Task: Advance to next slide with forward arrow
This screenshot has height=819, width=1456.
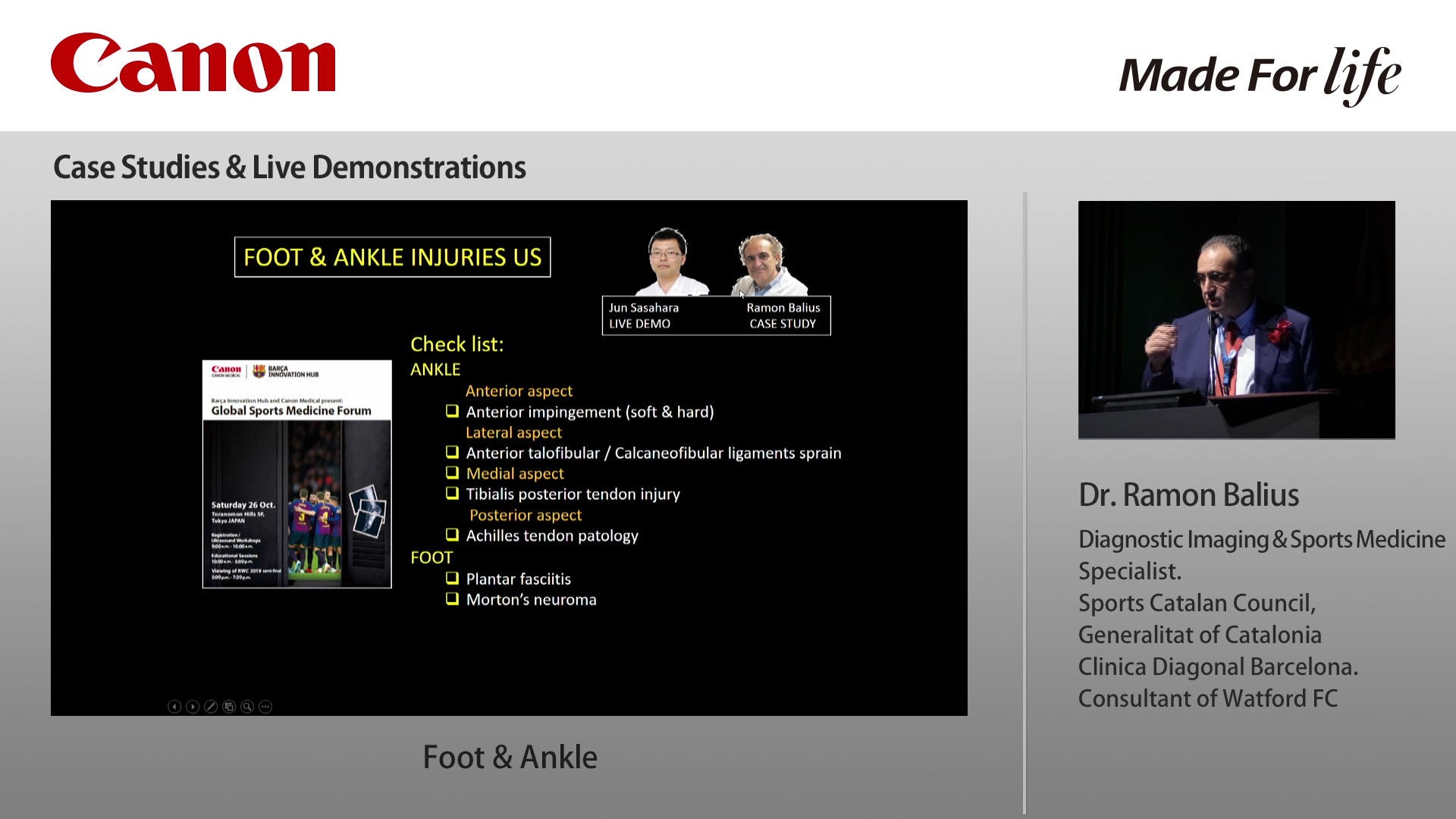Action: [x=193, y=707]
